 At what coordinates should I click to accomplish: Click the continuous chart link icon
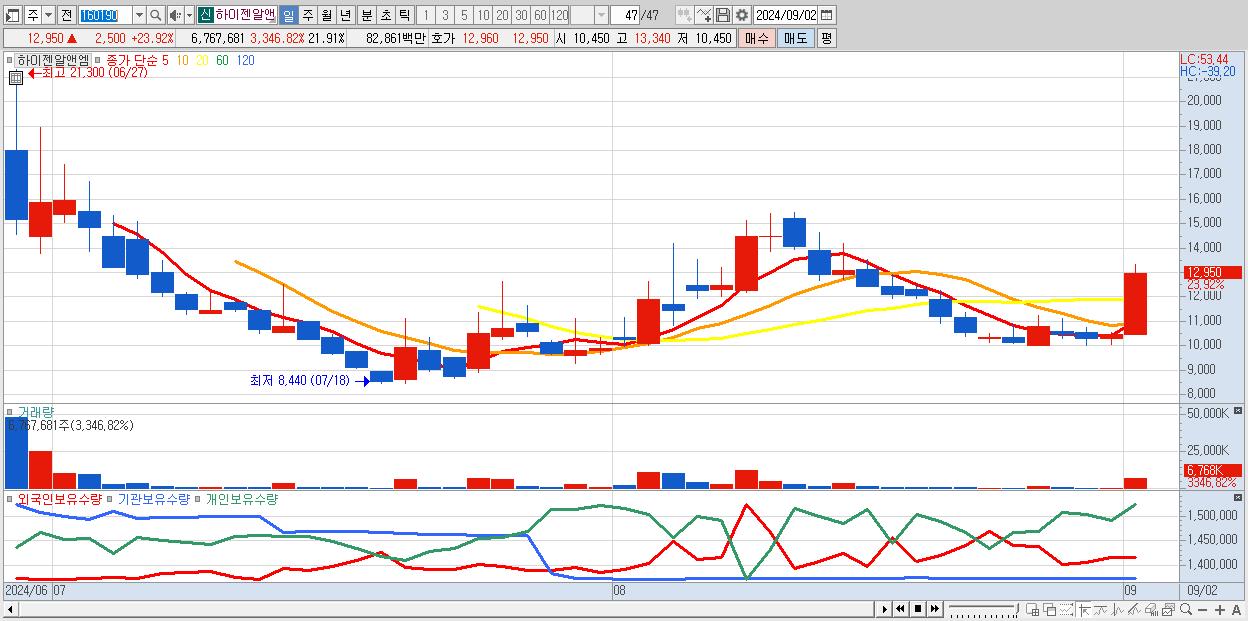pos(684,15)
